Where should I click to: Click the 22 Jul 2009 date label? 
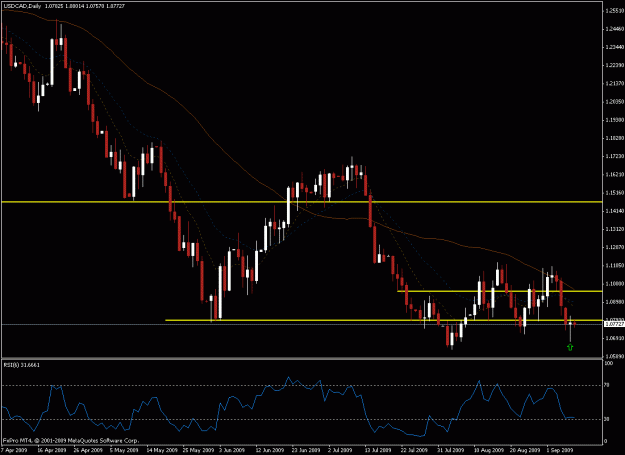point(416,450)
